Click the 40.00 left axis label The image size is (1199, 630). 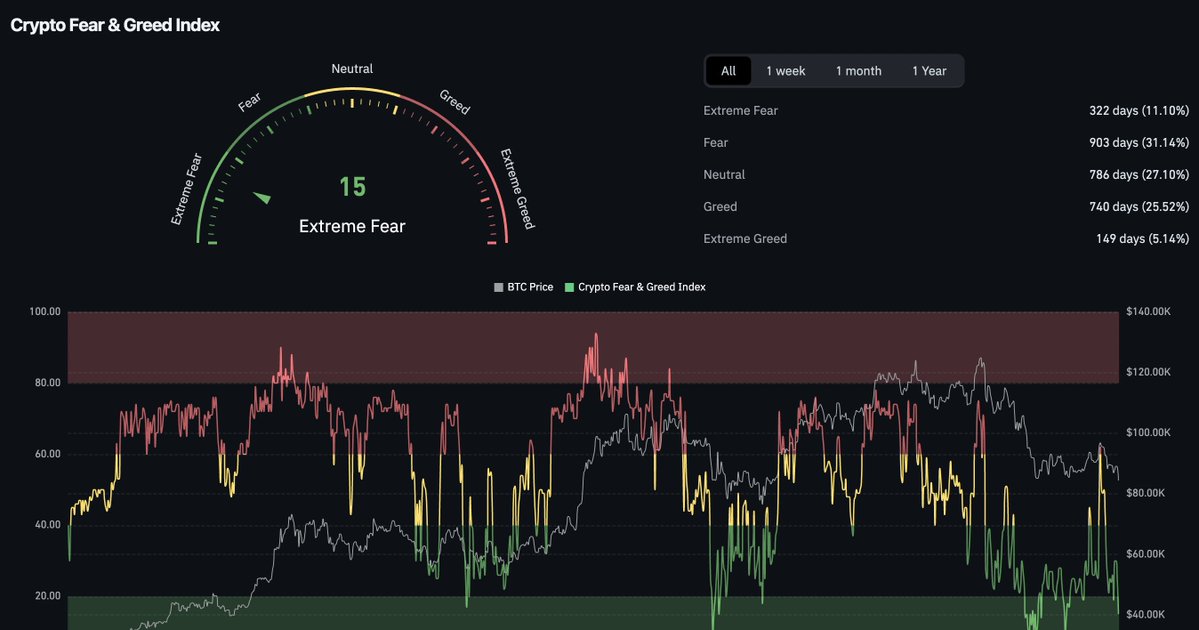tap(47, 524)
